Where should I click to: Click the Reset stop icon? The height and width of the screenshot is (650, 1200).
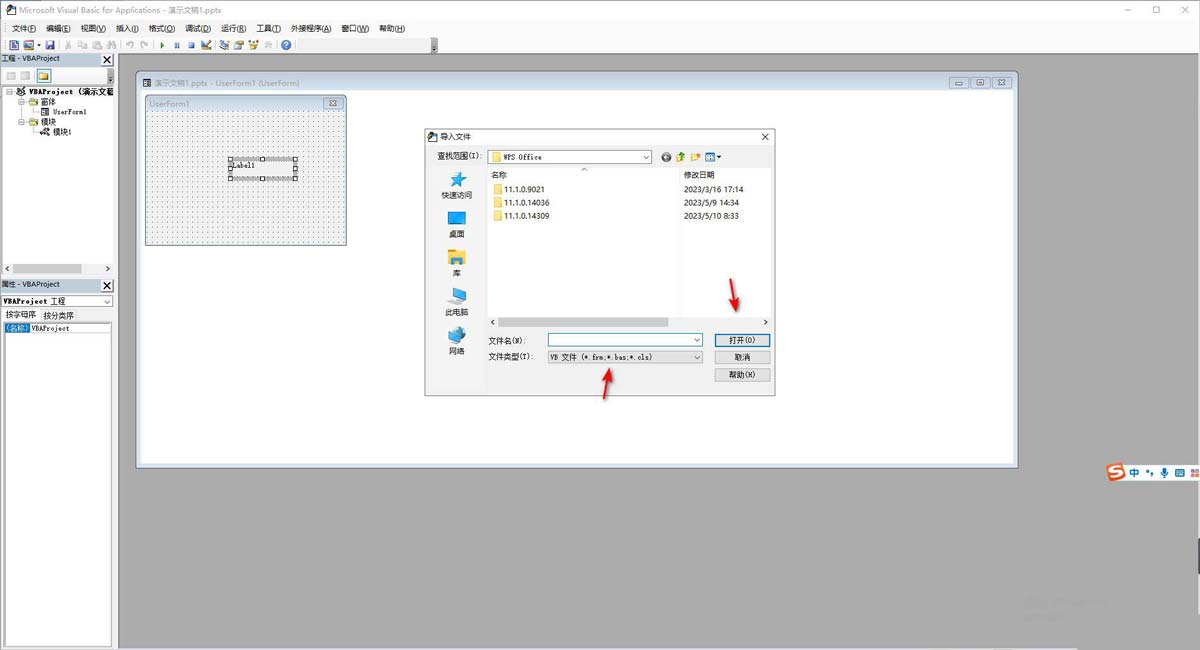tap(191, 45)
